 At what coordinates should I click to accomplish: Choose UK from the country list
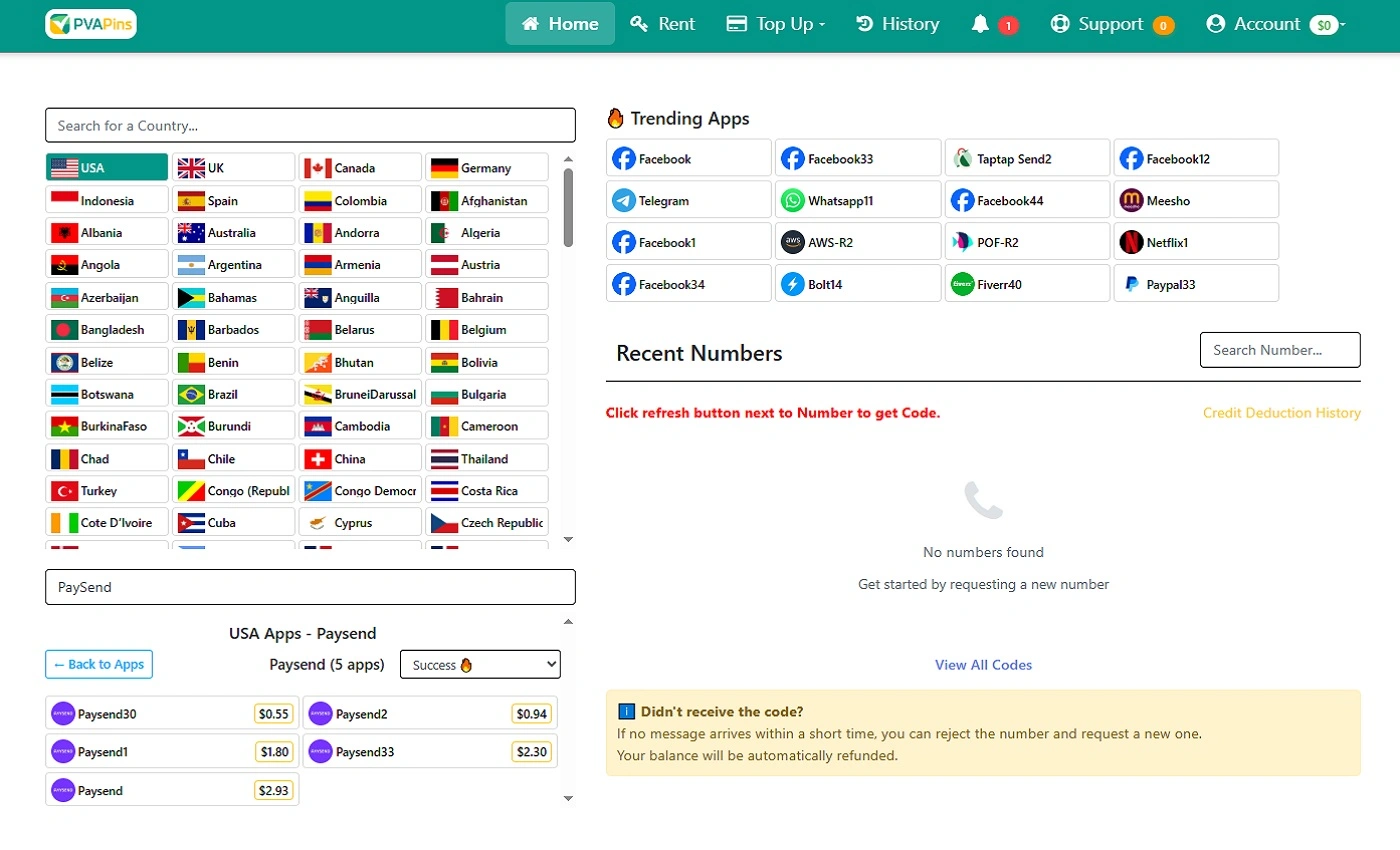[234, 167]
